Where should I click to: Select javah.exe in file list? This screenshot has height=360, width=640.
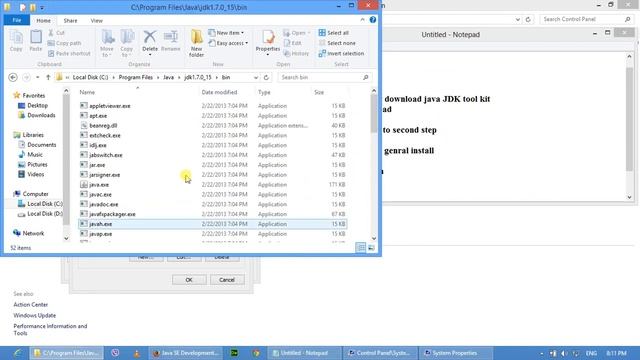[x=213, y=224]
